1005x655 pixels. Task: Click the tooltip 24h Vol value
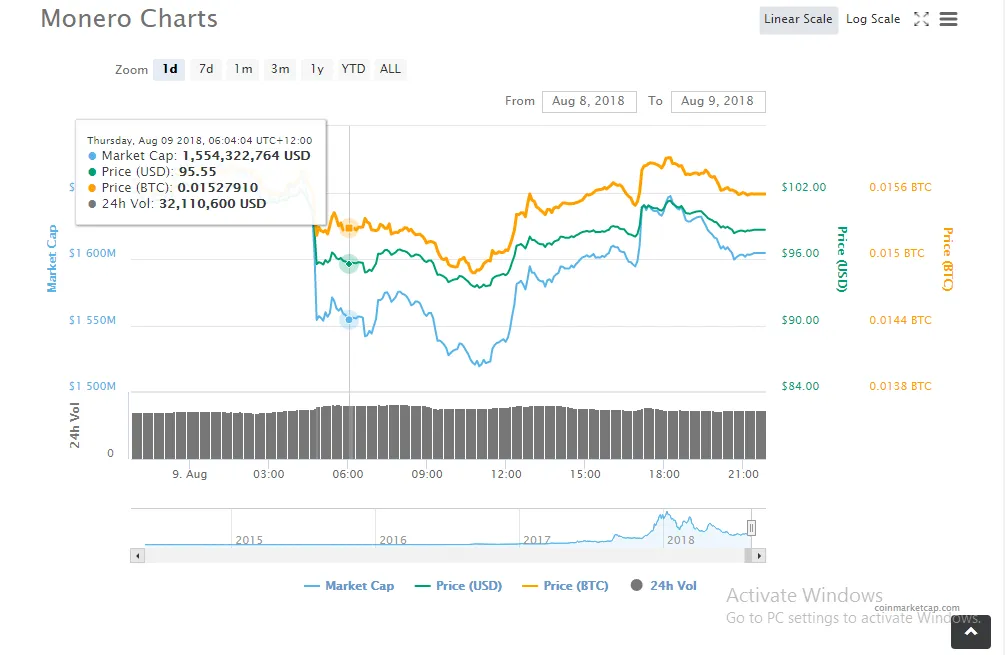(212, 204)
